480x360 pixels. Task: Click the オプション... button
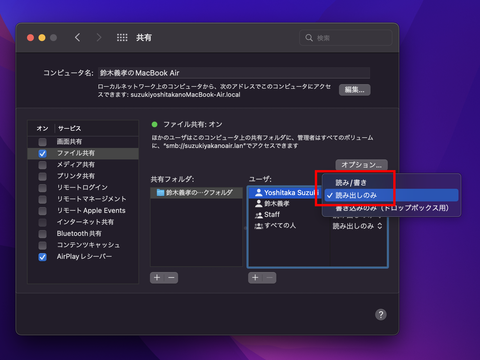tap(361, 165)
